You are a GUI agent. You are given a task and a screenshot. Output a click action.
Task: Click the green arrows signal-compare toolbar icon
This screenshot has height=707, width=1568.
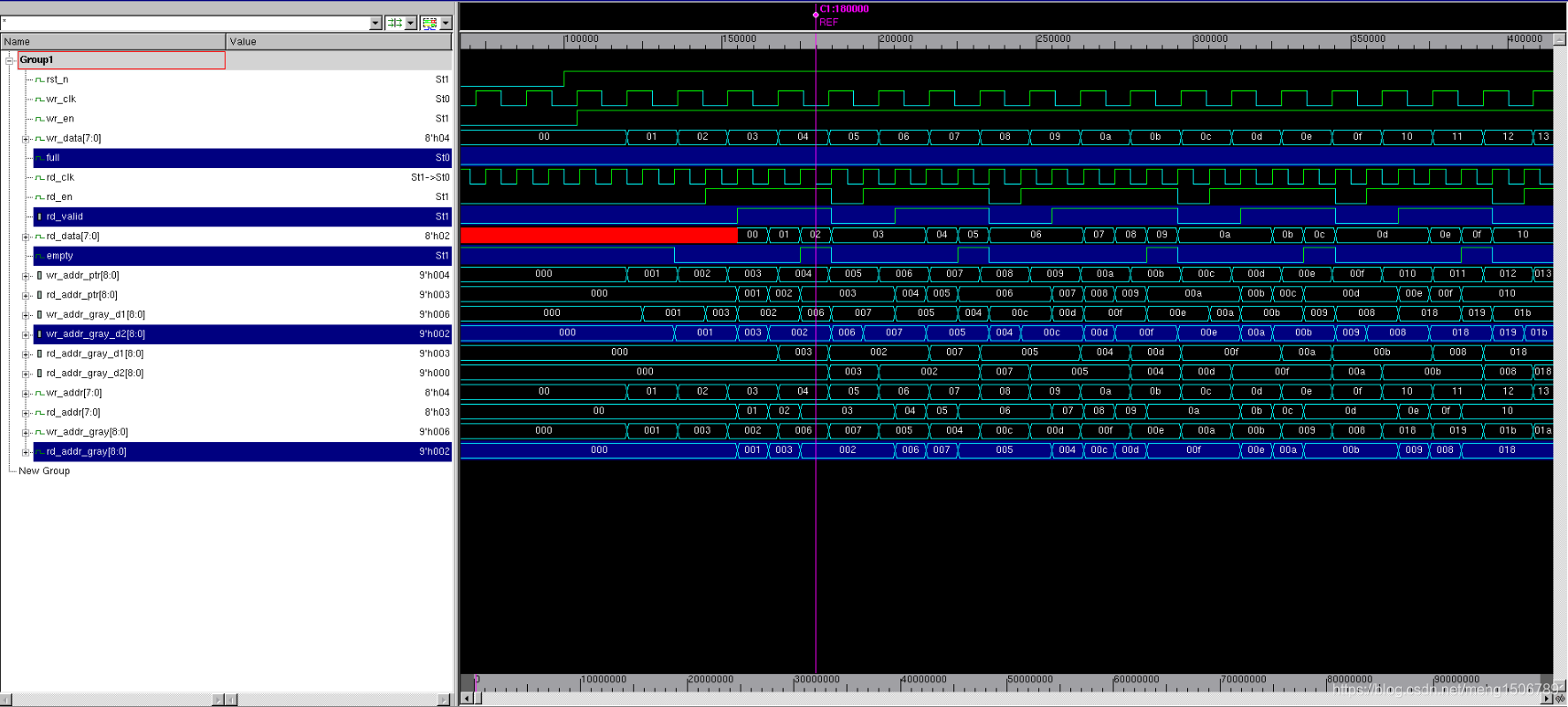(x=395, y=23)
